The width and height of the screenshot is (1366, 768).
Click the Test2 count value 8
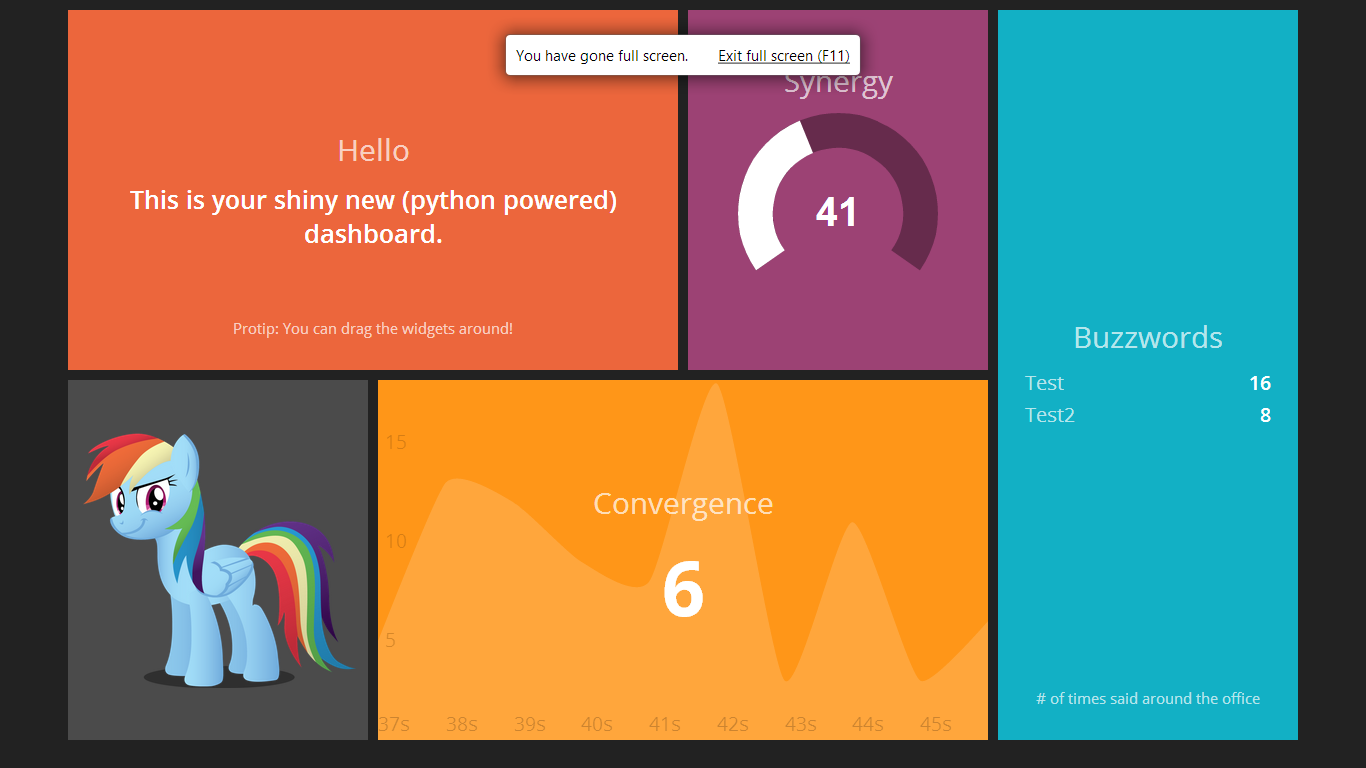tap(1265, 415)
